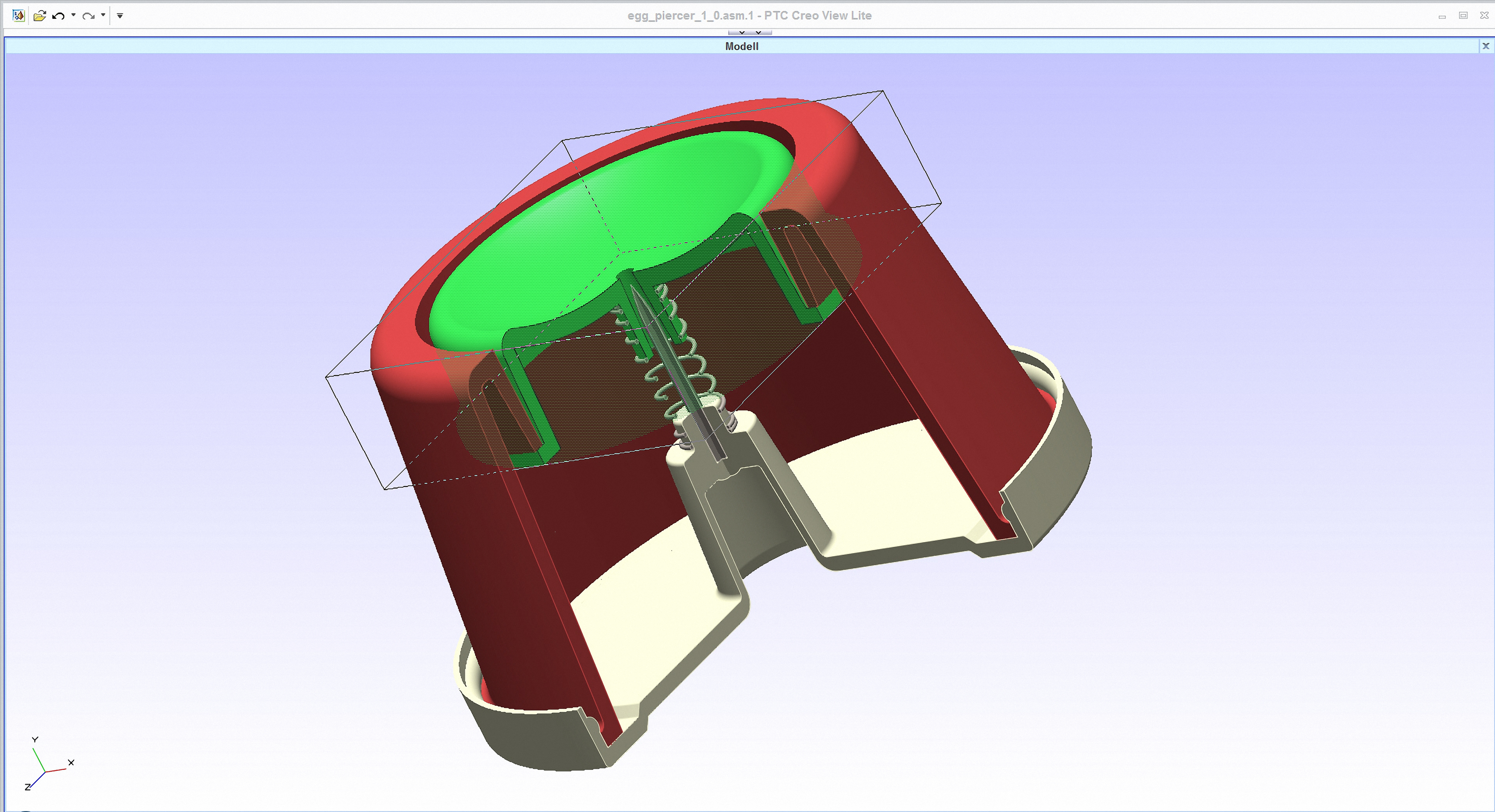Select the piercing needle in the model
The width and height of the screenshot is (1495, 812).
coord(676,372)
